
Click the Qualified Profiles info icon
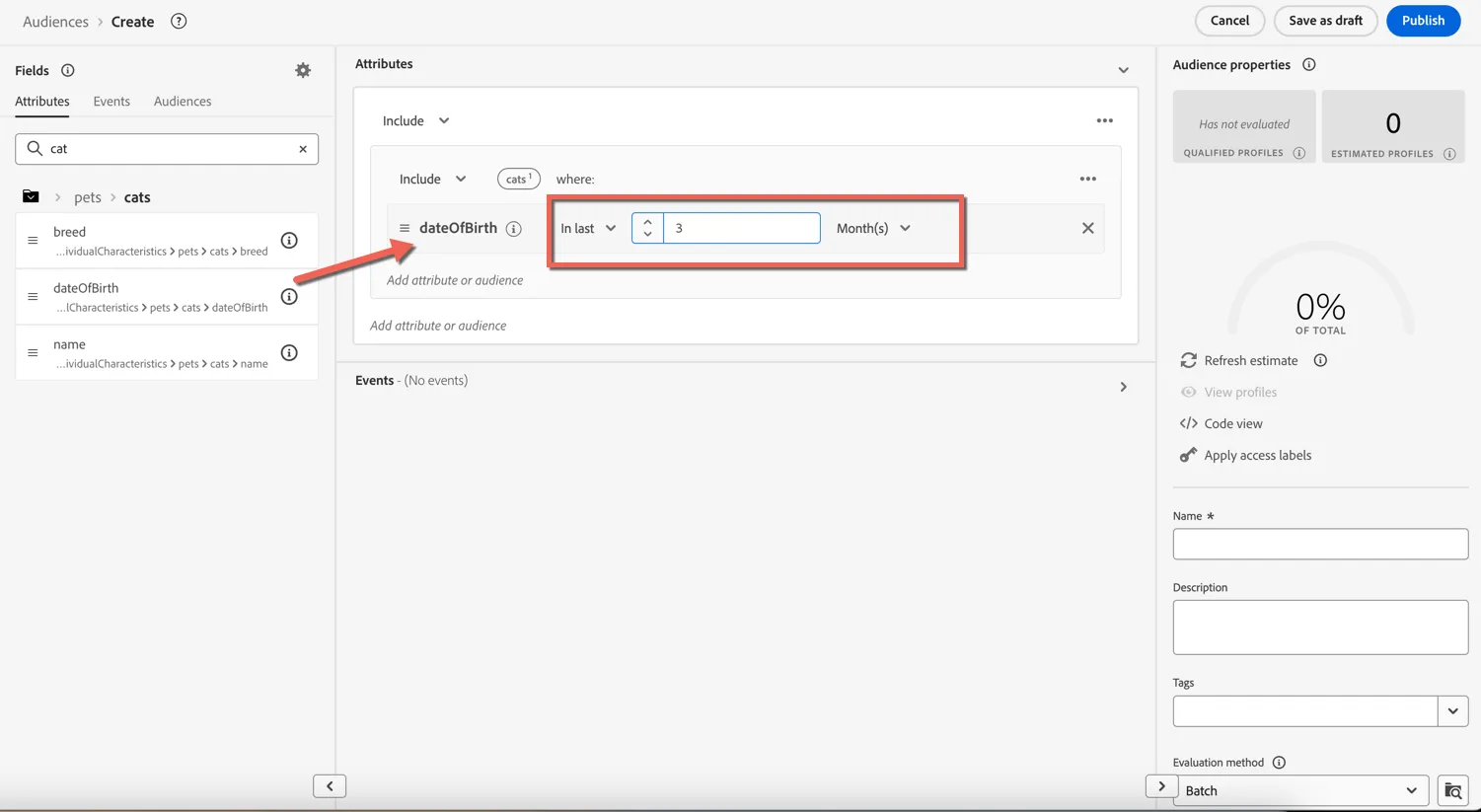tap(1298, 153)
